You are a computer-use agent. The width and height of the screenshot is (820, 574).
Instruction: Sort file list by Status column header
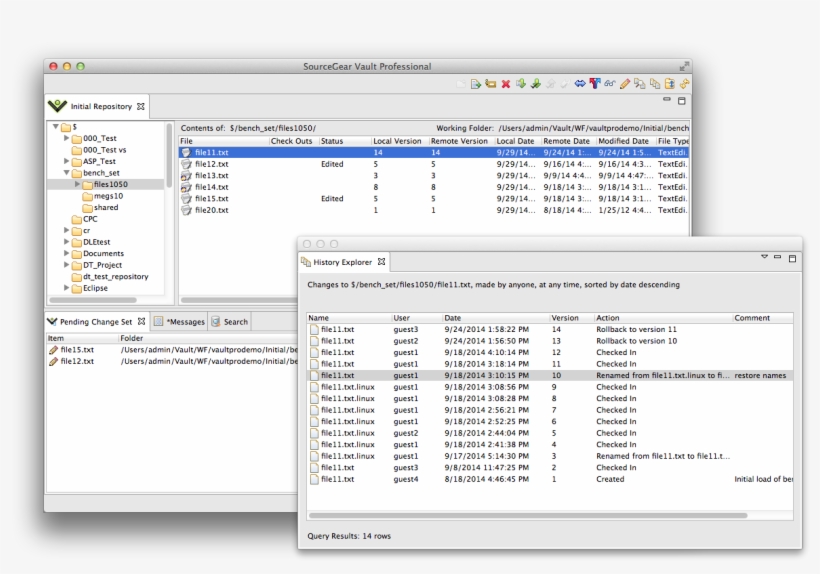[x=344, y=141]
